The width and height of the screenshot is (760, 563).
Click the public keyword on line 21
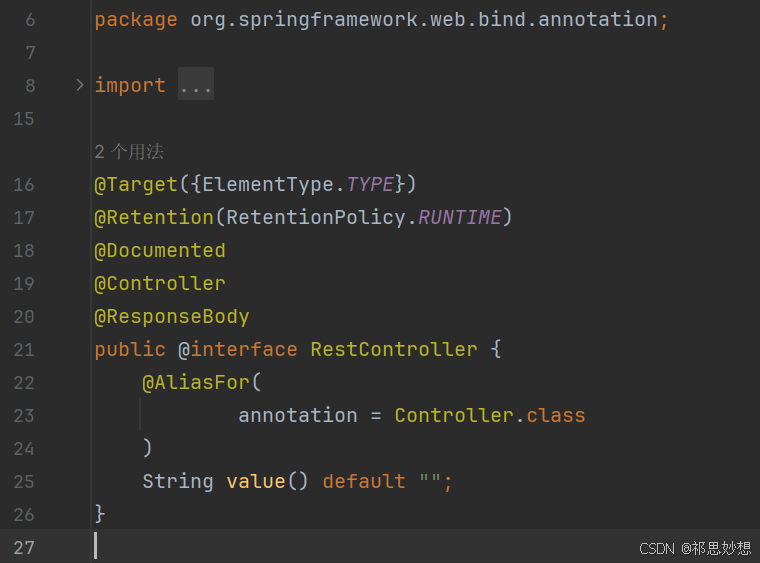pyautogui.click(x=130, y=350)
